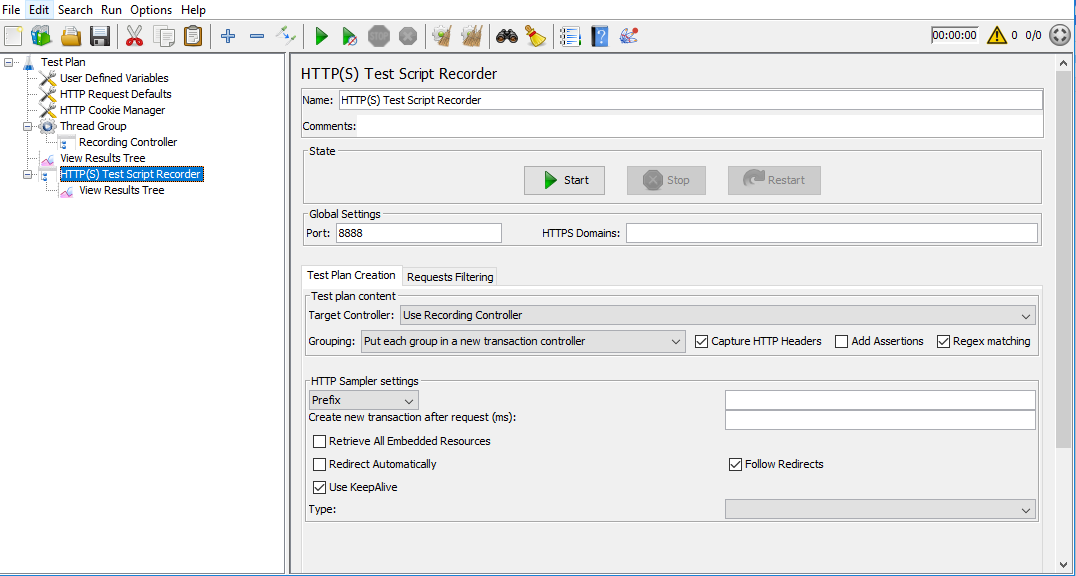Click the Restart button
Image resolution: width=1076 pixels, height=576 pixels.
pos(774,180)
